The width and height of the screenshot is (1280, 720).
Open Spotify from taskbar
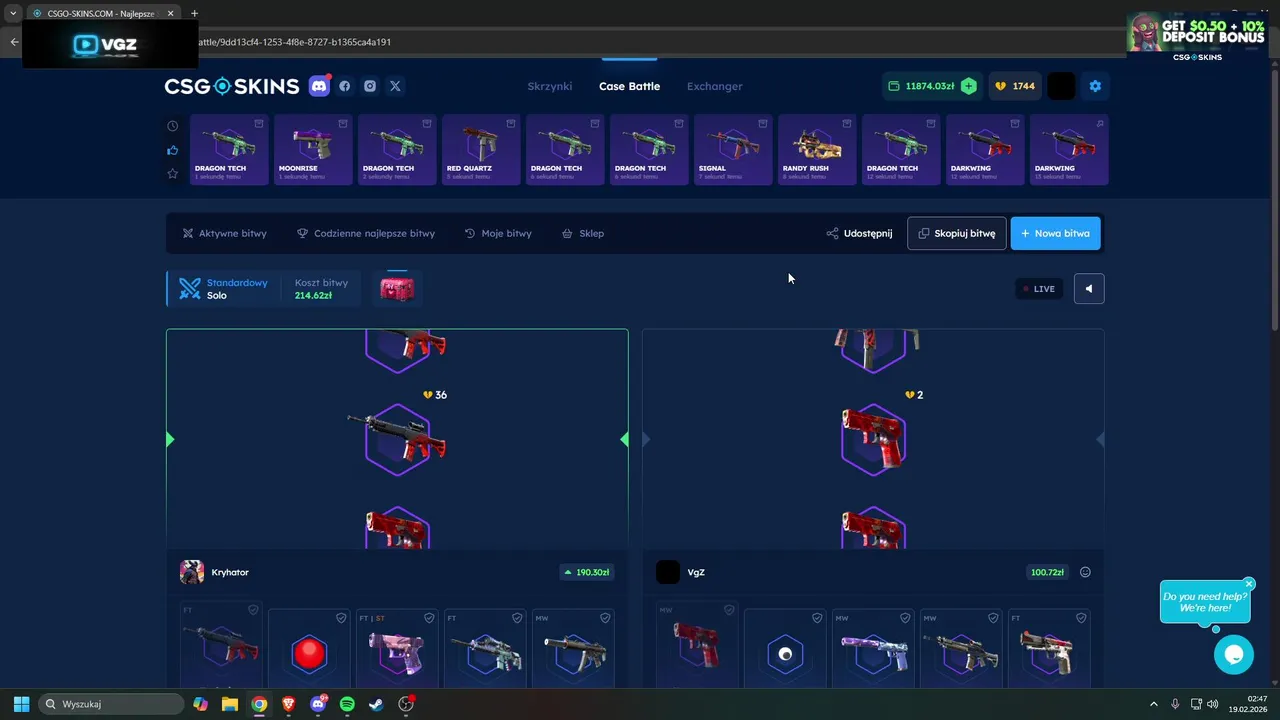click(x=347, y=704)
